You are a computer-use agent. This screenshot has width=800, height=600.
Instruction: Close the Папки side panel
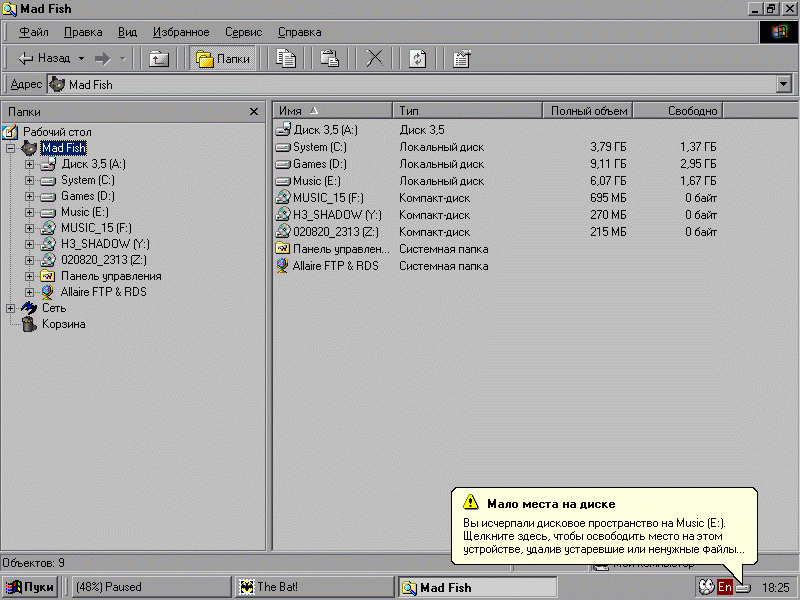click(254, 112)
